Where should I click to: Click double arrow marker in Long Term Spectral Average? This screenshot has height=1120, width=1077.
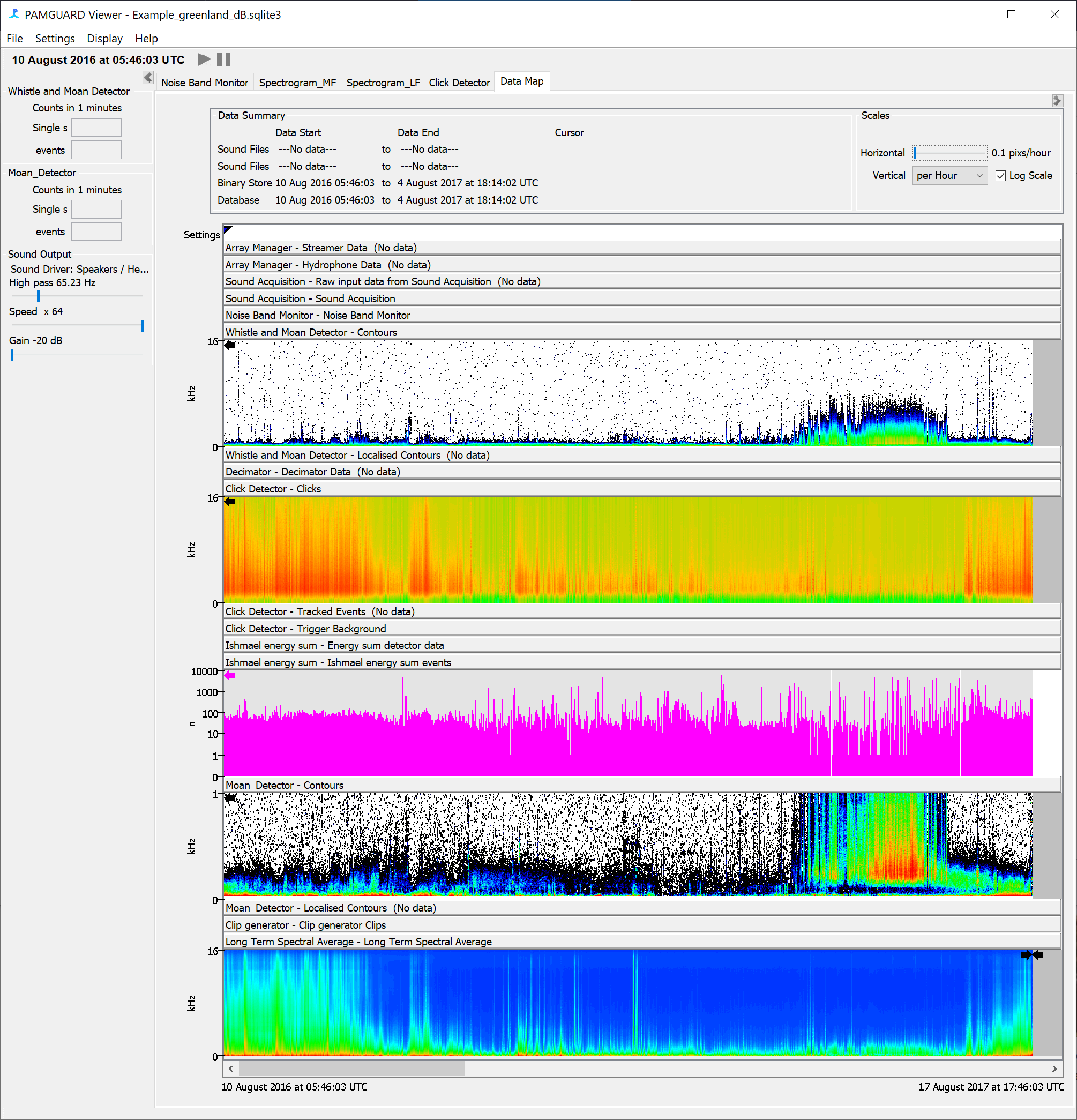[x=1032, y=955]
